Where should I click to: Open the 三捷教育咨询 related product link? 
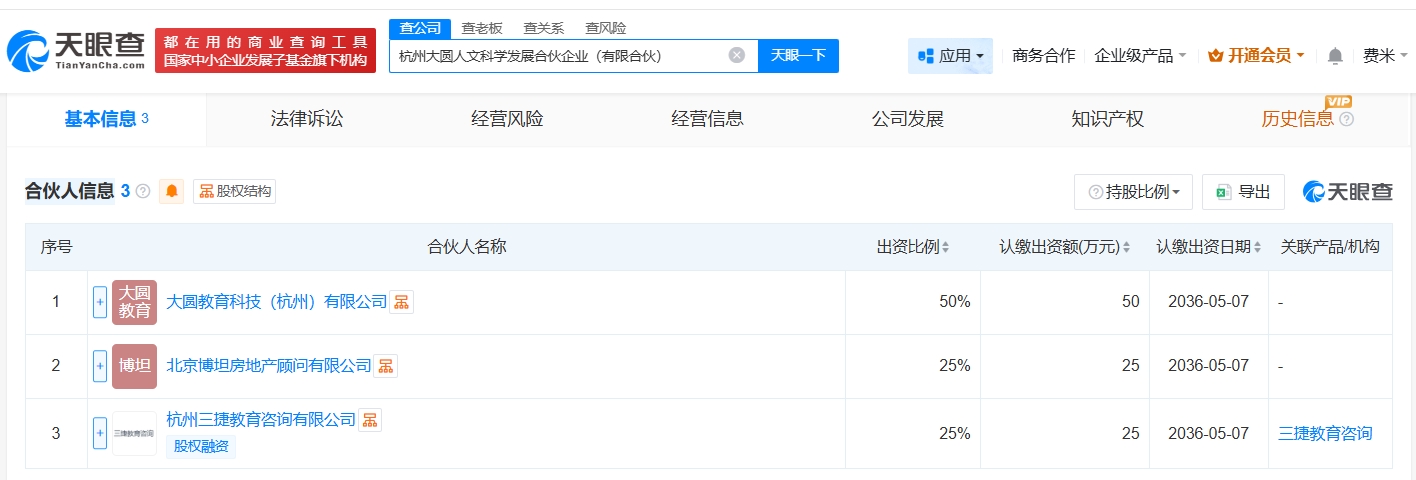[1325, 433]
